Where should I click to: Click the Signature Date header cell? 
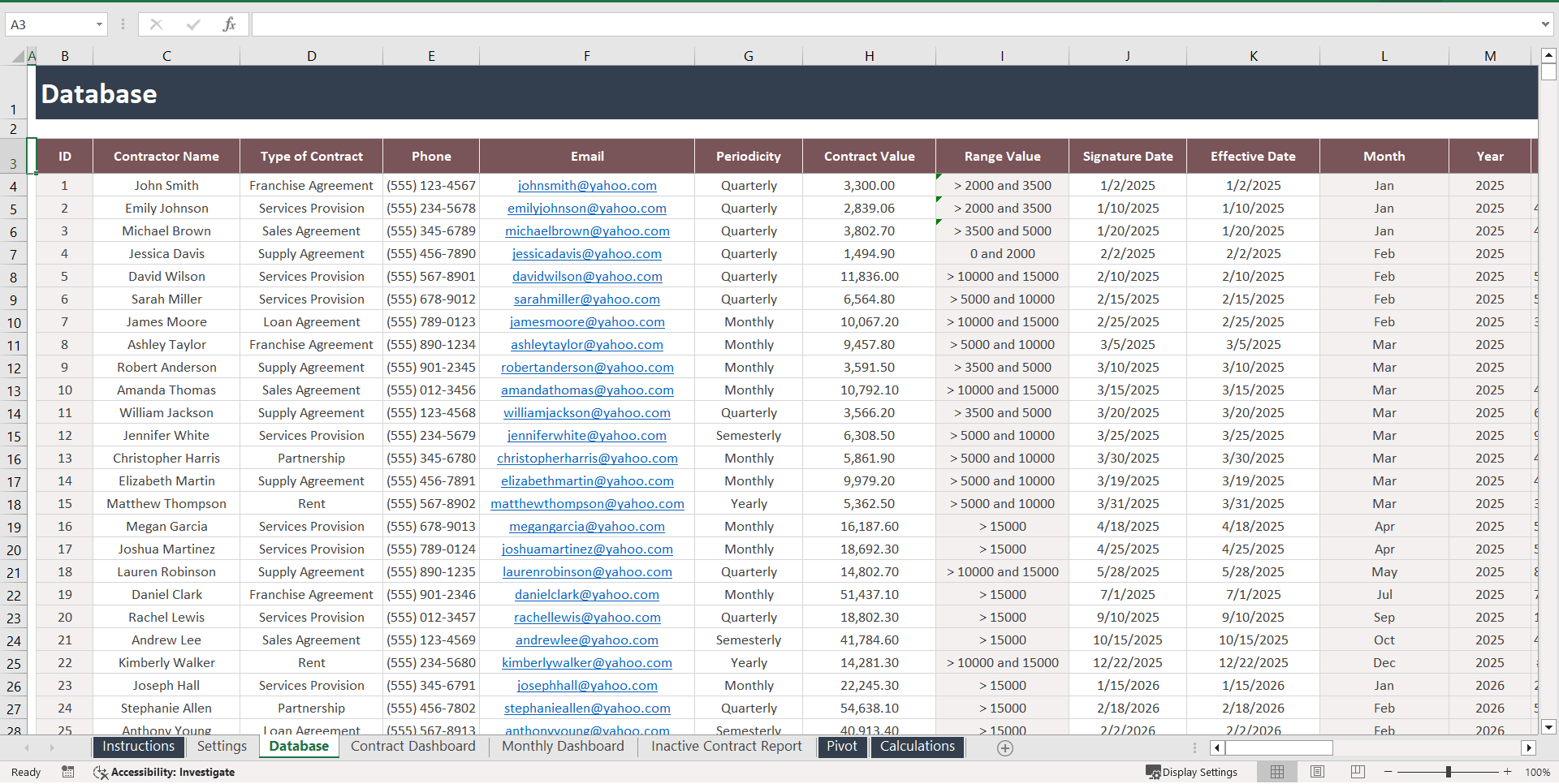click(1128, 156)
